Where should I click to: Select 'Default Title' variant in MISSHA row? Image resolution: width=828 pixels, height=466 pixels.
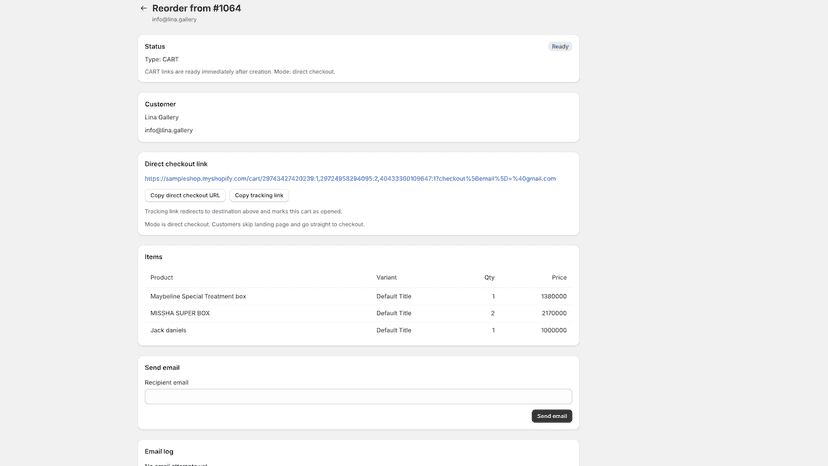394,313
